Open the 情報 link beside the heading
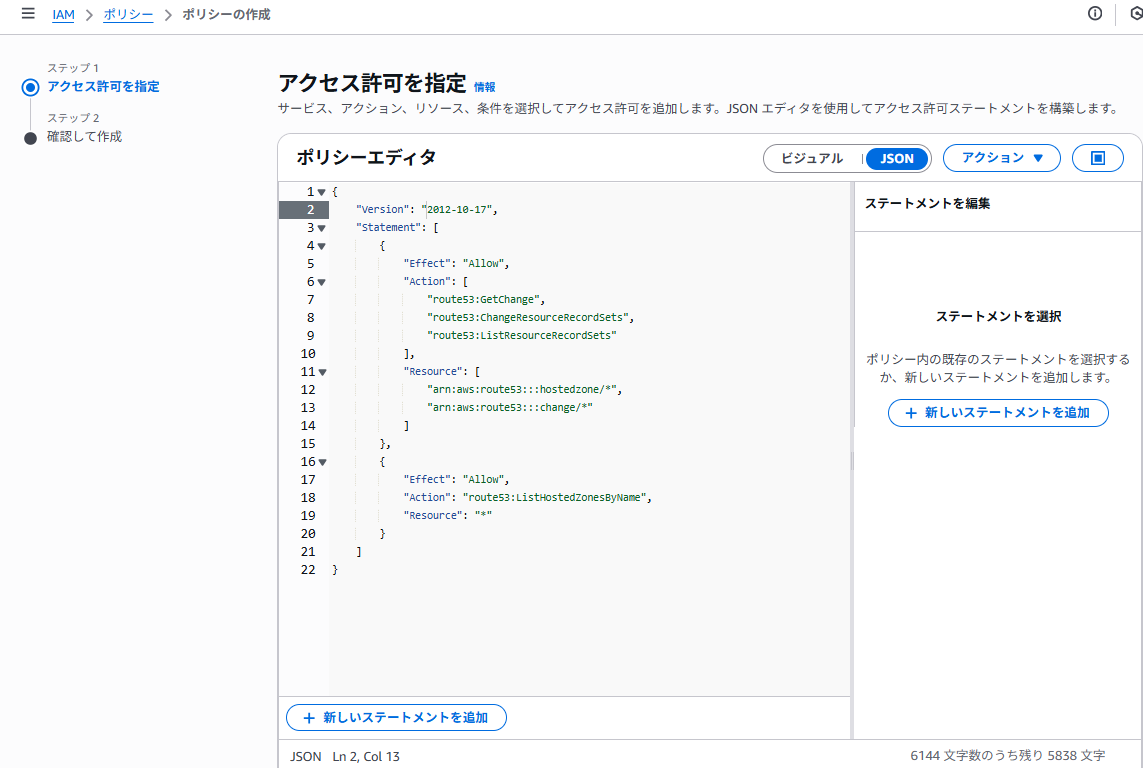 coord(486,87)
